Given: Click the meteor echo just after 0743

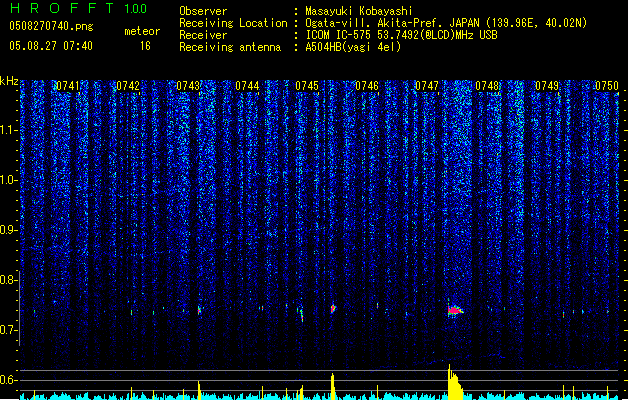Looking at the screenshot, I should point(199,310).
